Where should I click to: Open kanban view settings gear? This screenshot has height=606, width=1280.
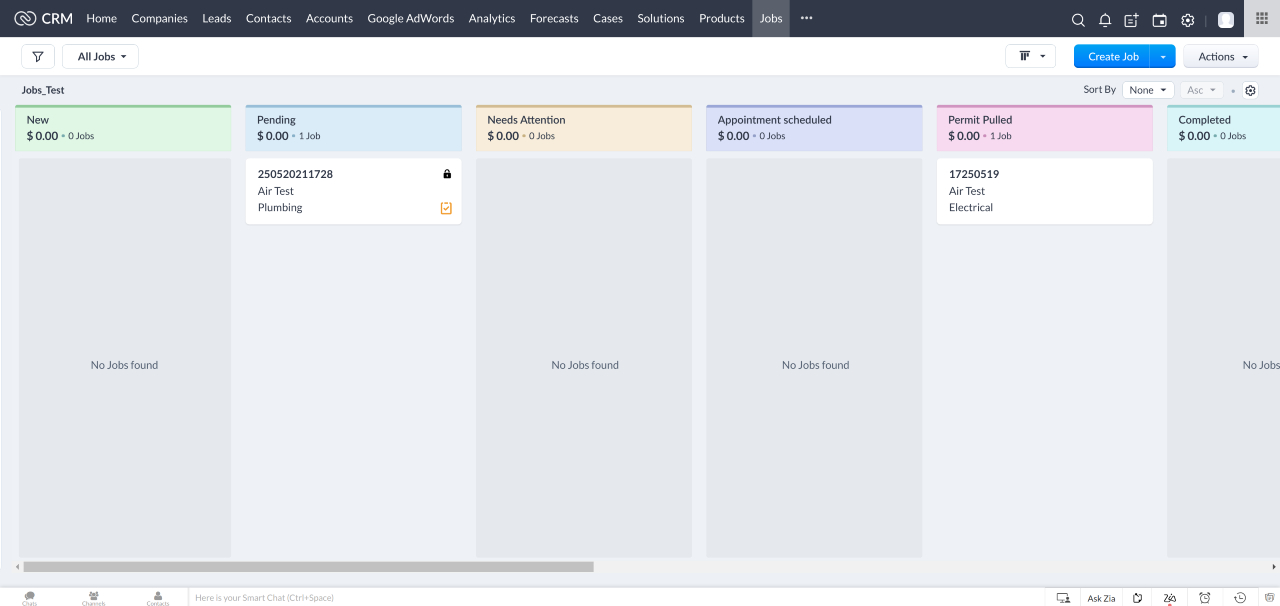point(1250,90)
